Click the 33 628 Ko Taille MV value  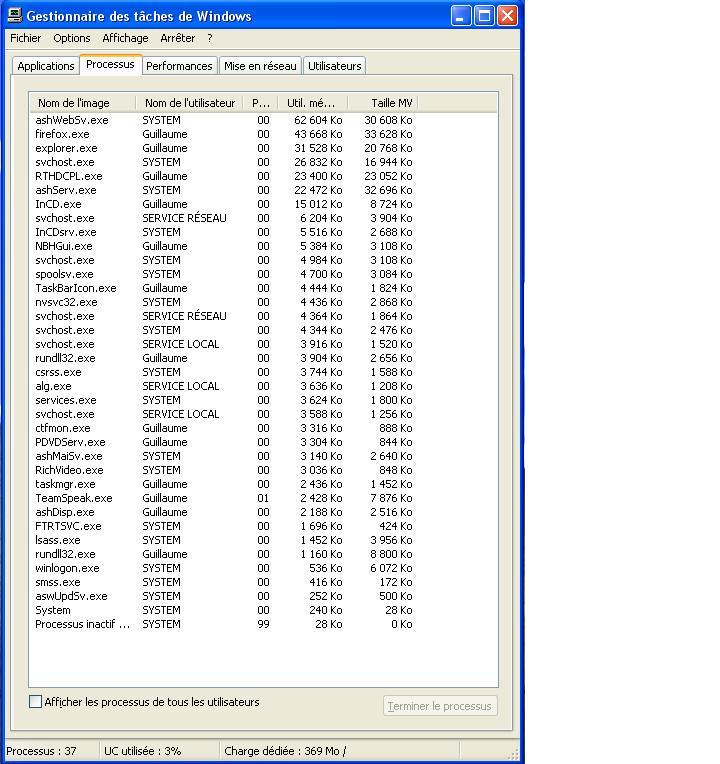tap(388, 134)
